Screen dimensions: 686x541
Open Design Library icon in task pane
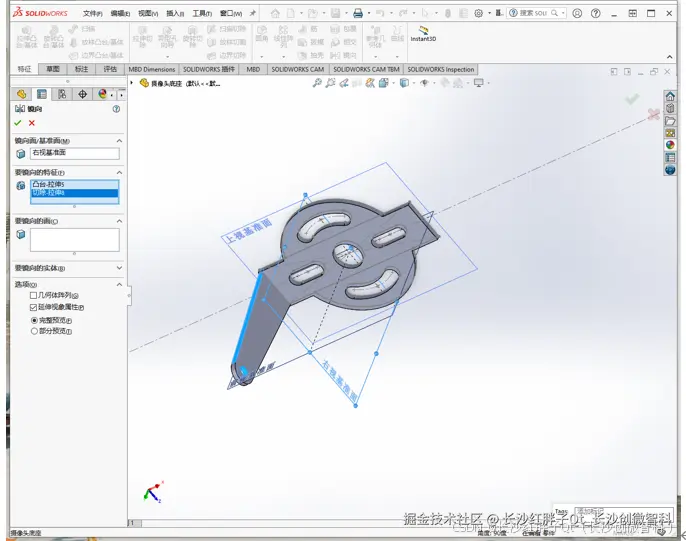coord(670,108)
